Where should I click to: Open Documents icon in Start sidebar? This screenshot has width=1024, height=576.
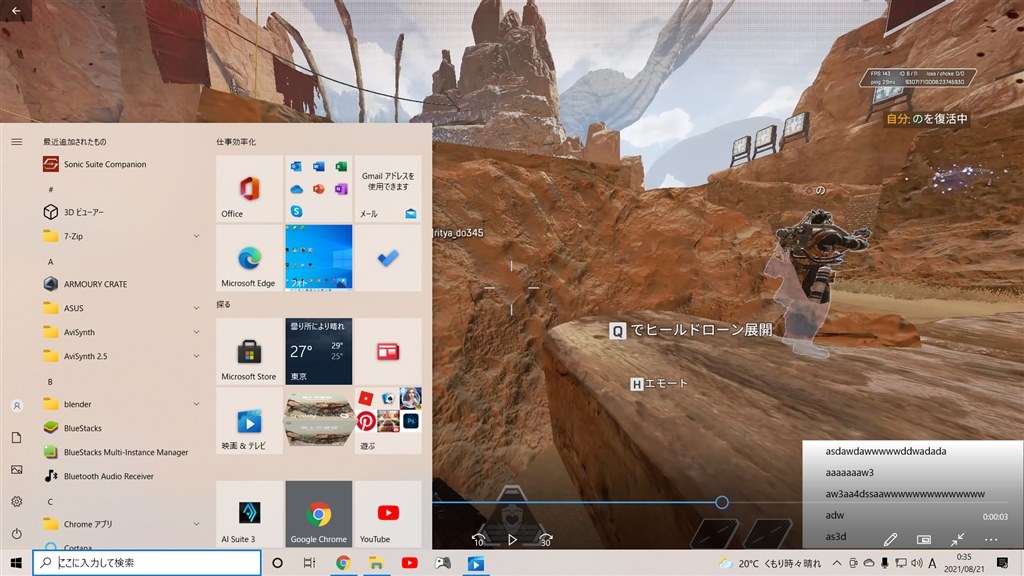click(17, 438)
